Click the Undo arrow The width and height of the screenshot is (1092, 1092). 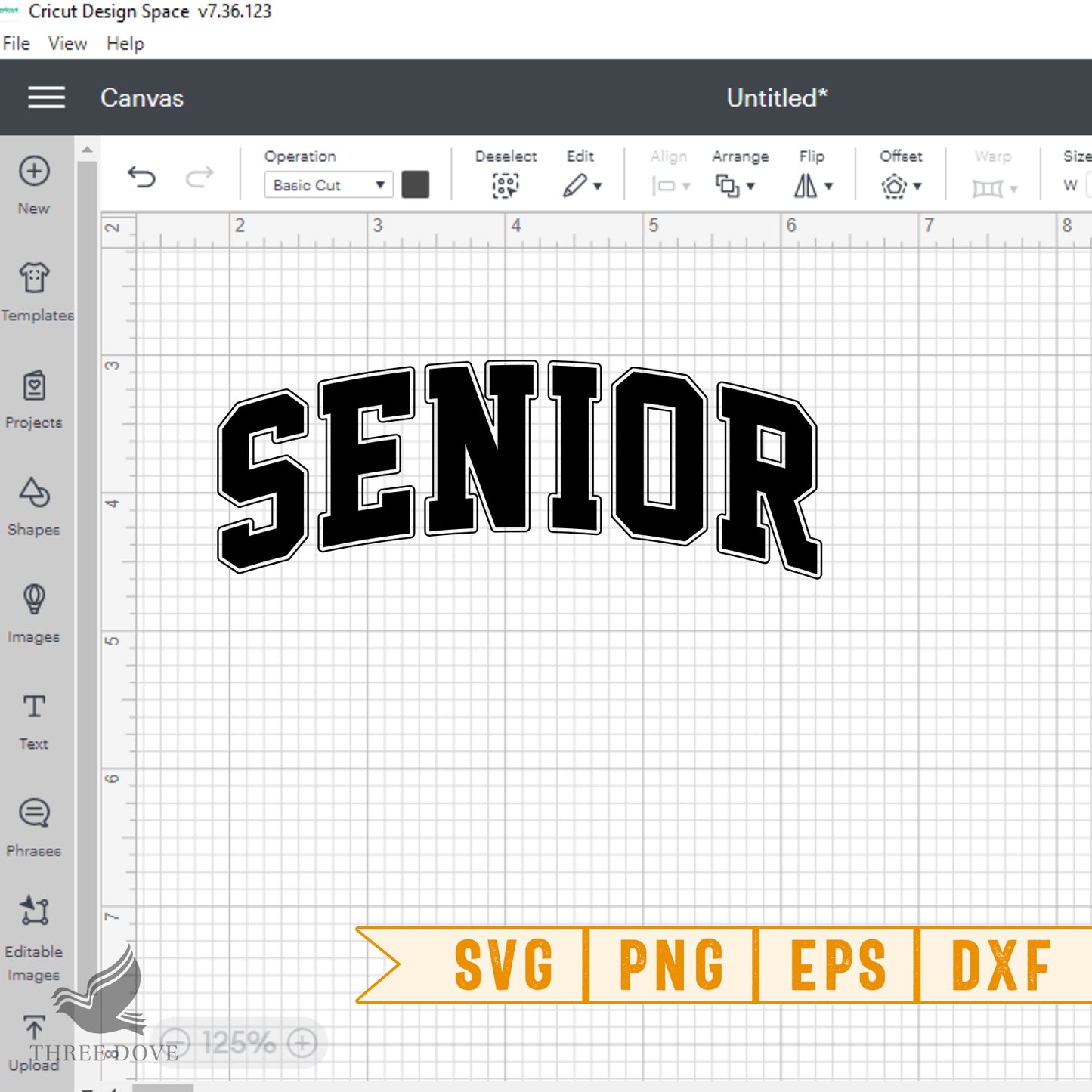pos(141,178)
